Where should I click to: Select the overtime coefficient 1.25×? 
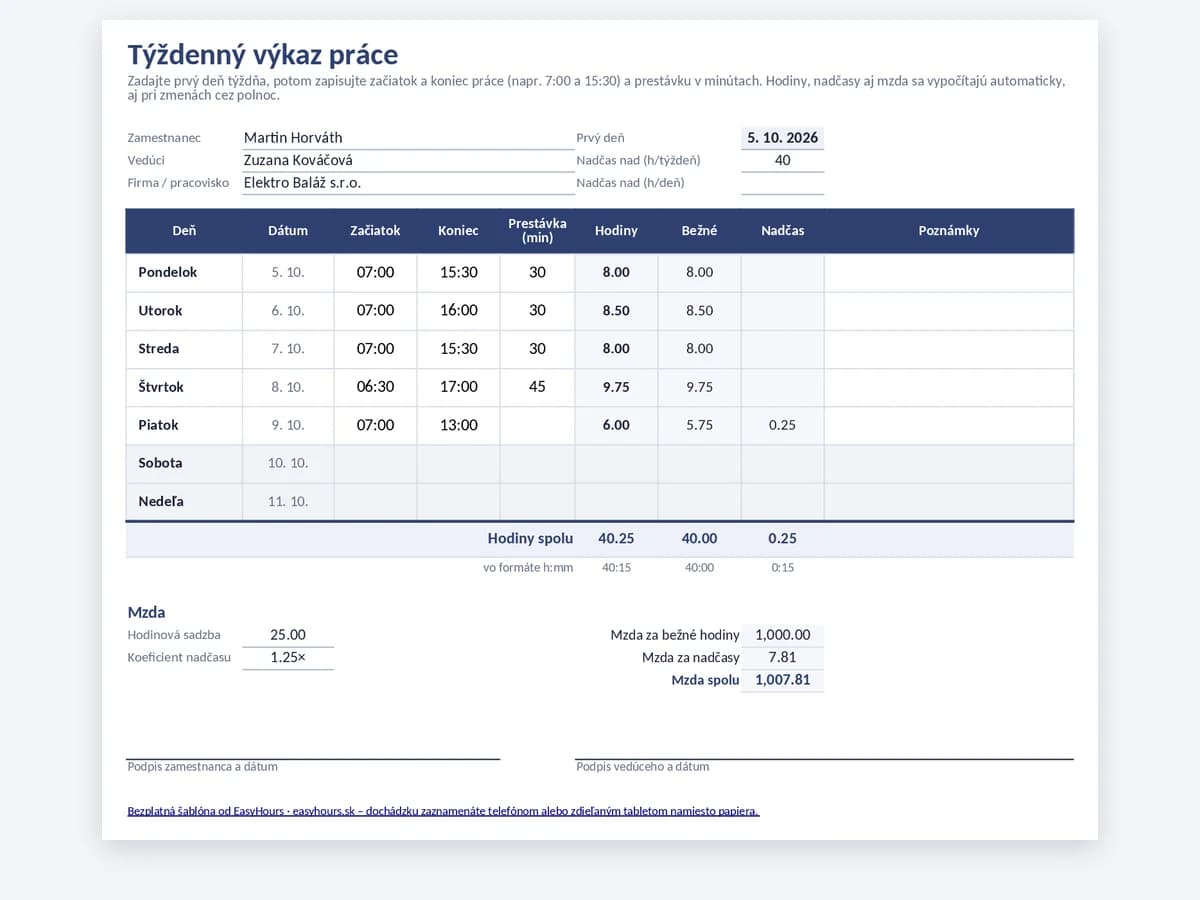click(x=288, y=658)
